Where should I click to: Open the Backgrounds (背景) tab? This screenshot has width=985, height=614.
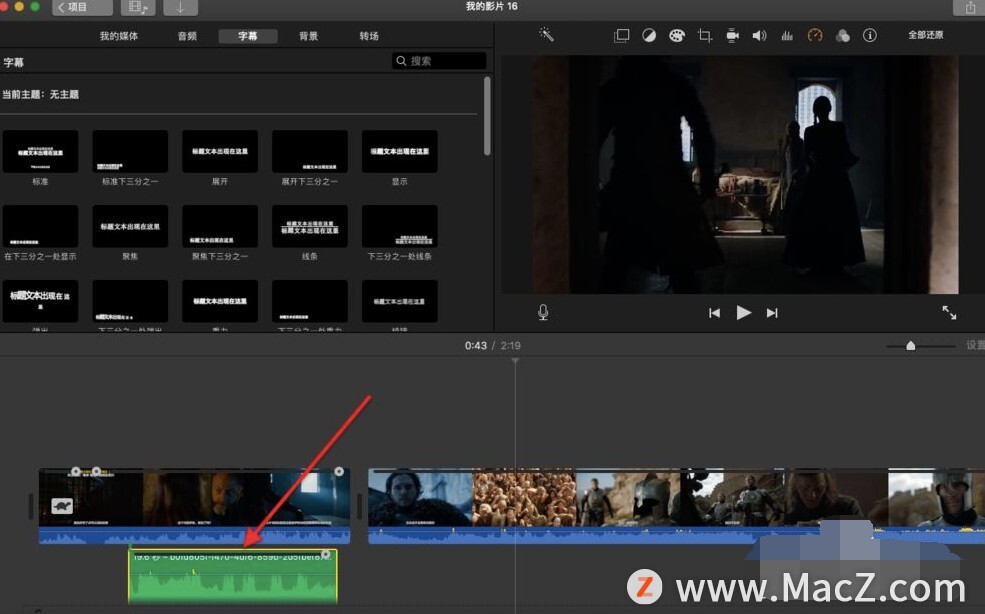pyautogui.click(x=308, y=36)
